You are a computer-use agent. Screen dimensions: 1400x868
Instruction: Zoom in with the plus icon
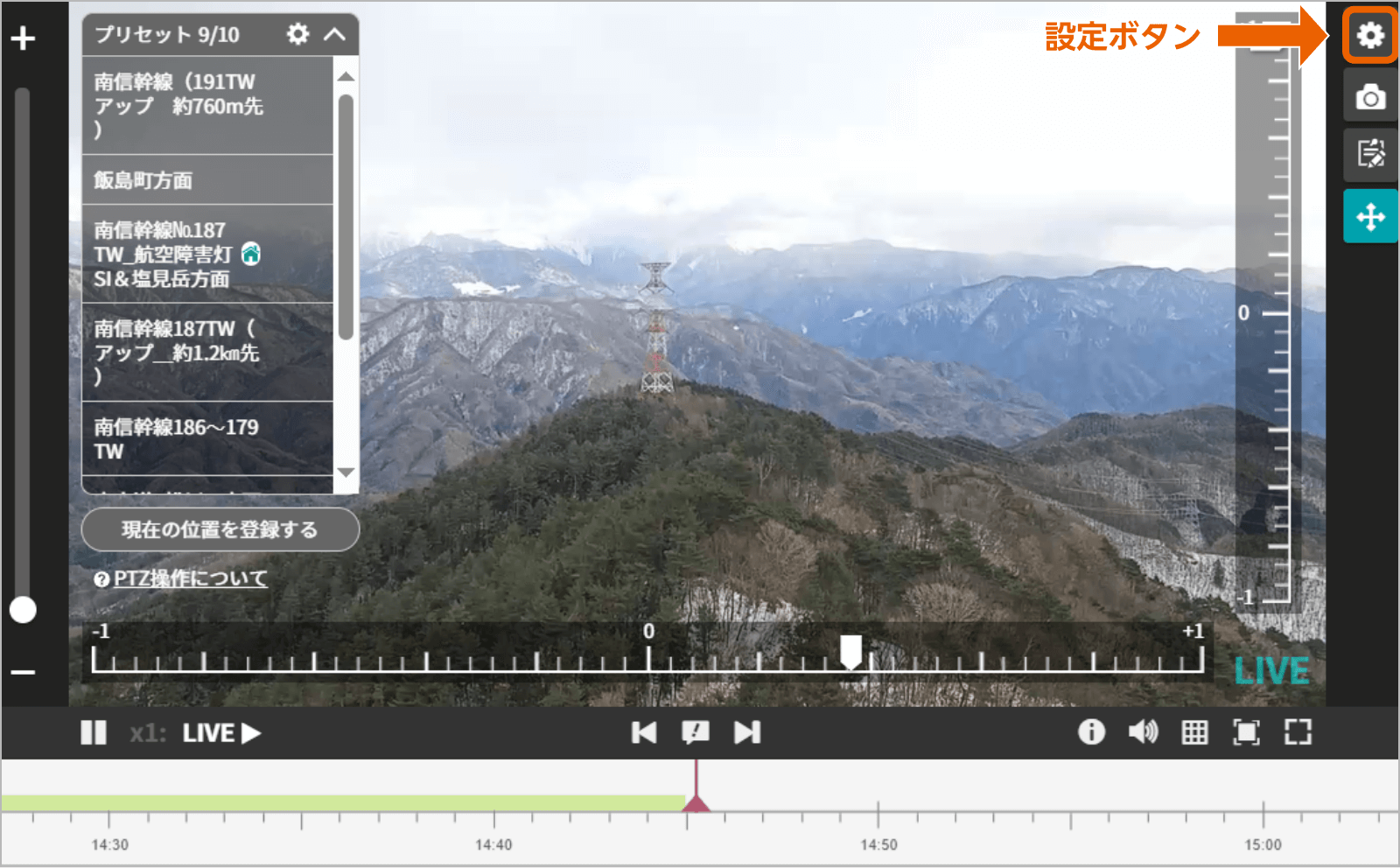23,38
